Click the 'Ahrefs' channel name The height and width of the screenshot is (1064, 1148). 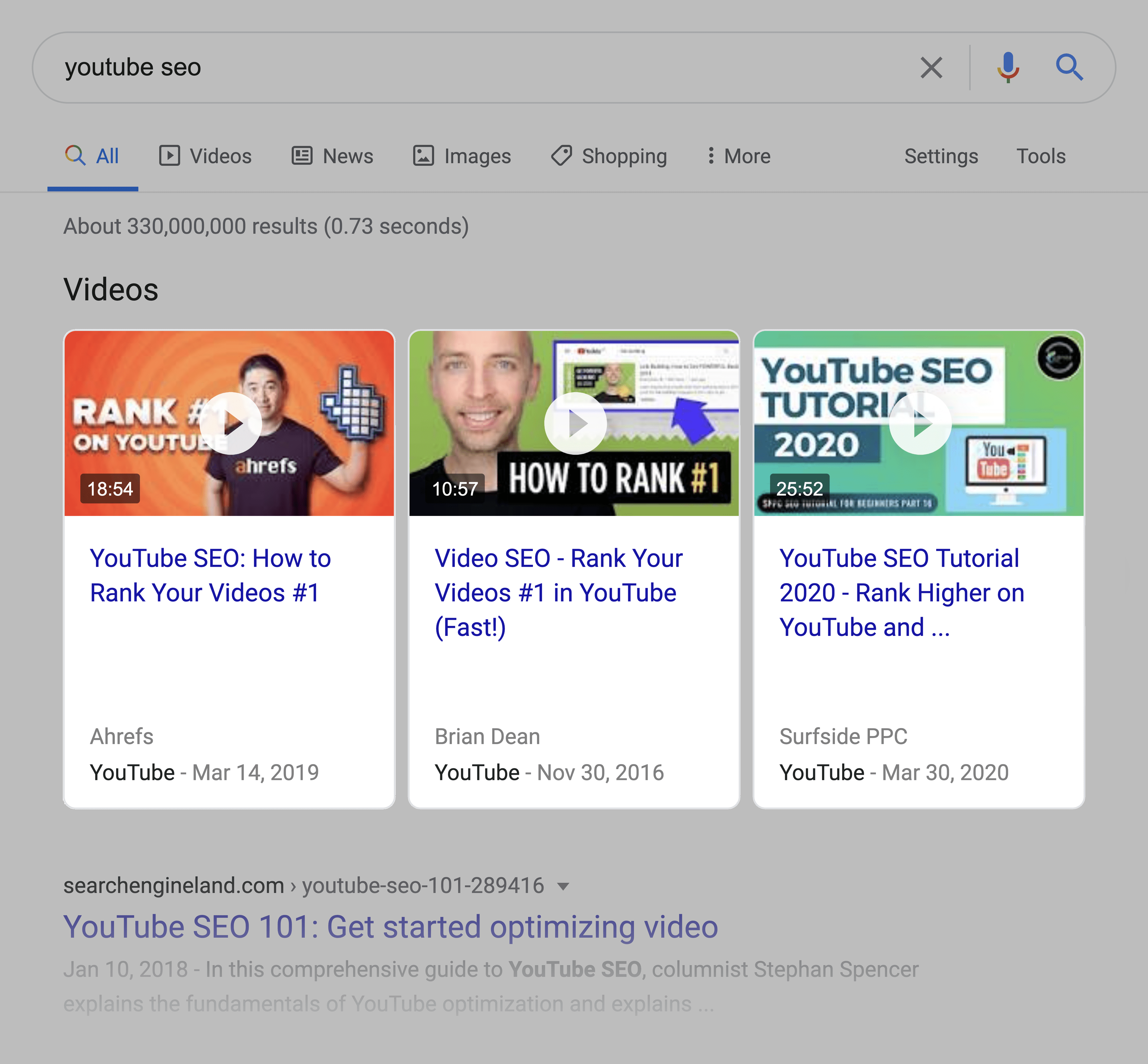(x=121, y=736)
